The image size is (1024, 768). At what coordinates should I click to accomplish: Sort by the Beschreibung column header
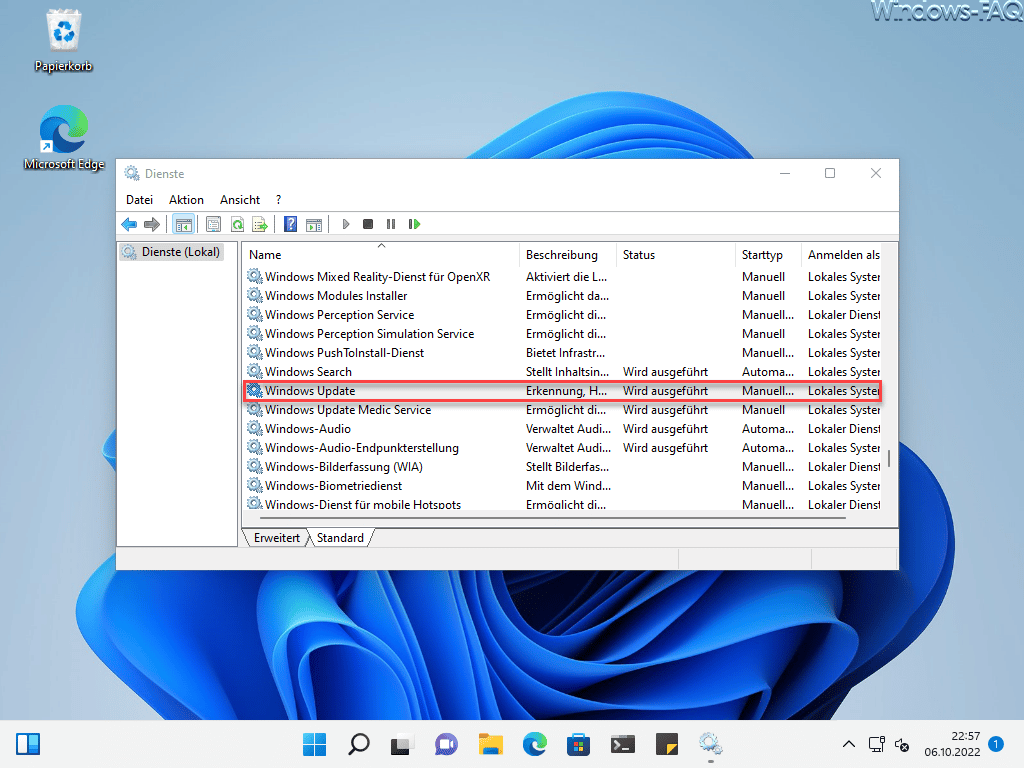pyautogui.click(x=568, y=255)
